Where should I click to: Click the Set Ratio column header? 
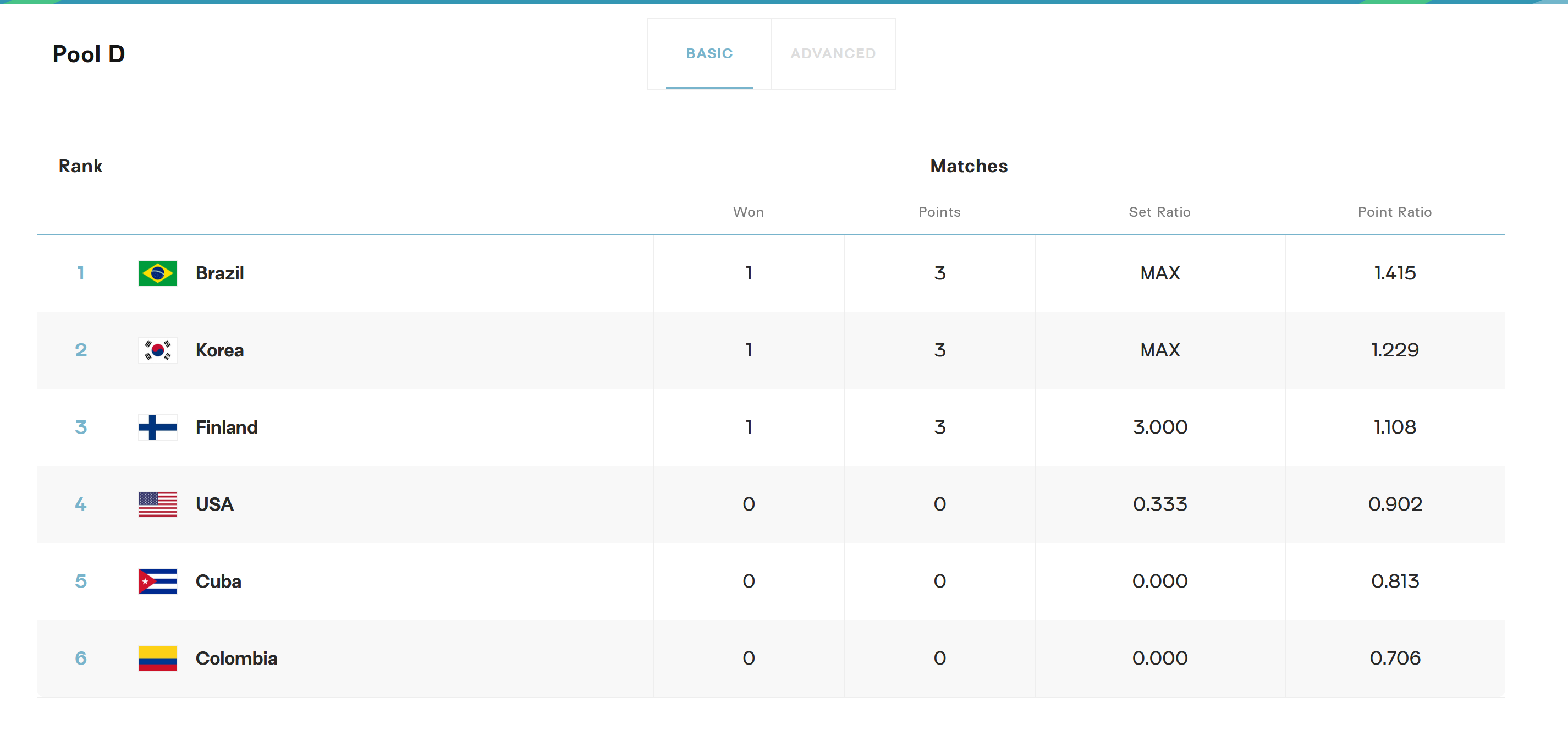pos(1159,212)
